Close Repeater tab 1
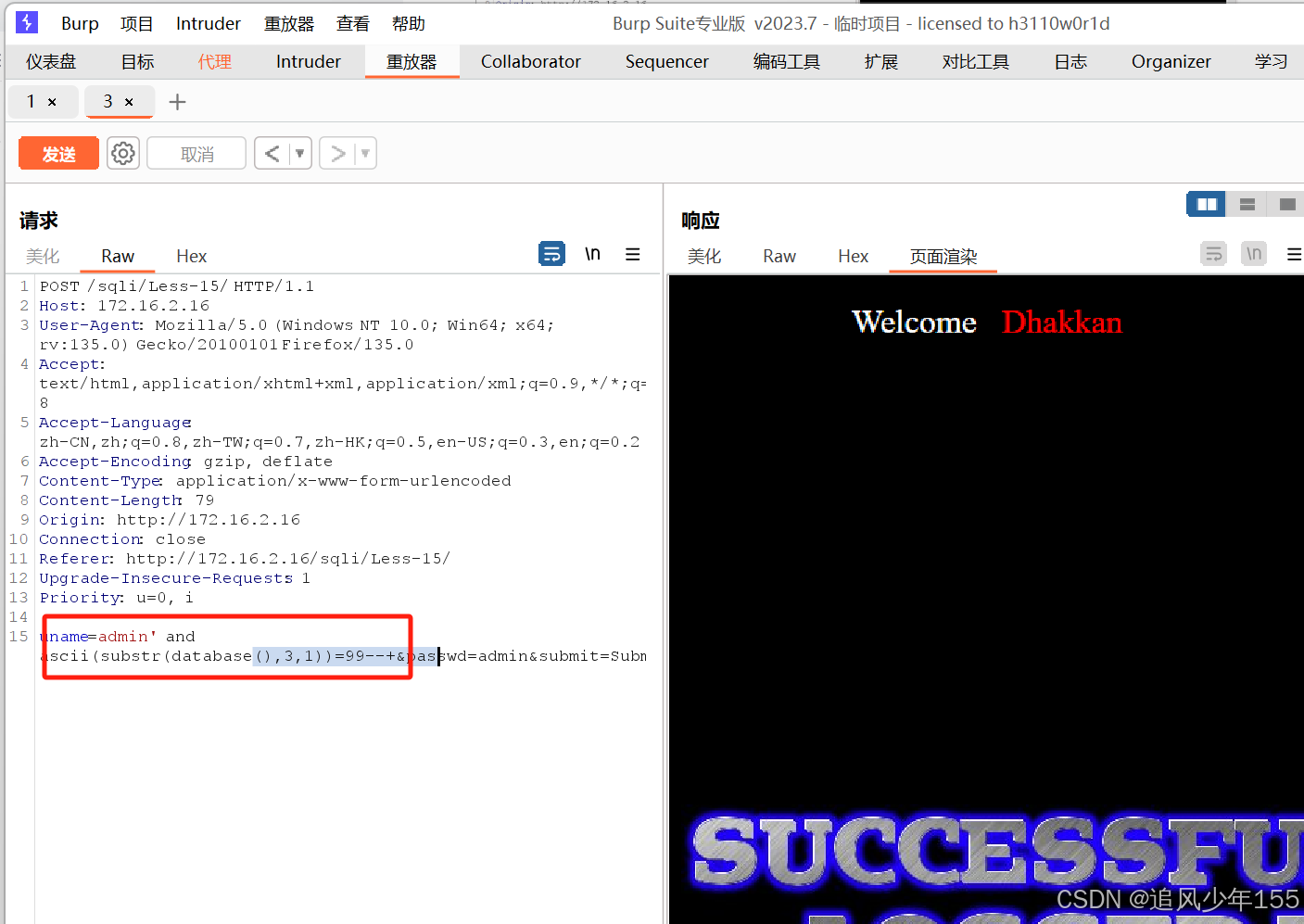Image resolution: width=1304 pixels, height=924 pixels. coord(52,102)
